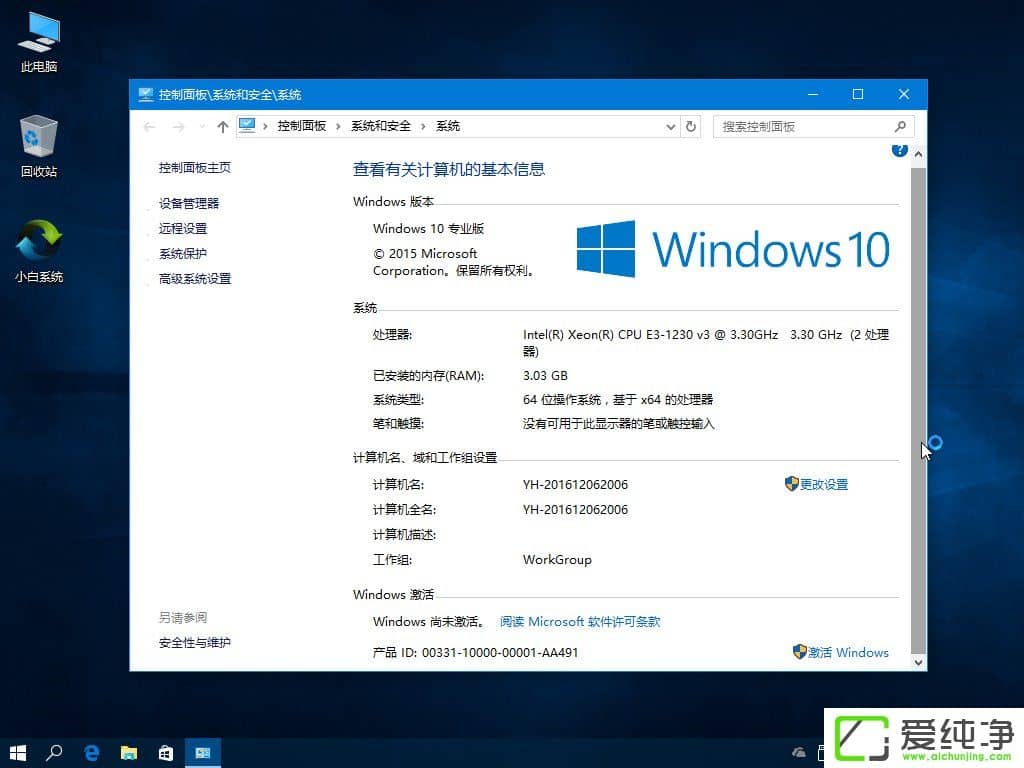Click the refresh icon in the address bar
This screenshot has width=1024, height=768.
click(691, 126)
